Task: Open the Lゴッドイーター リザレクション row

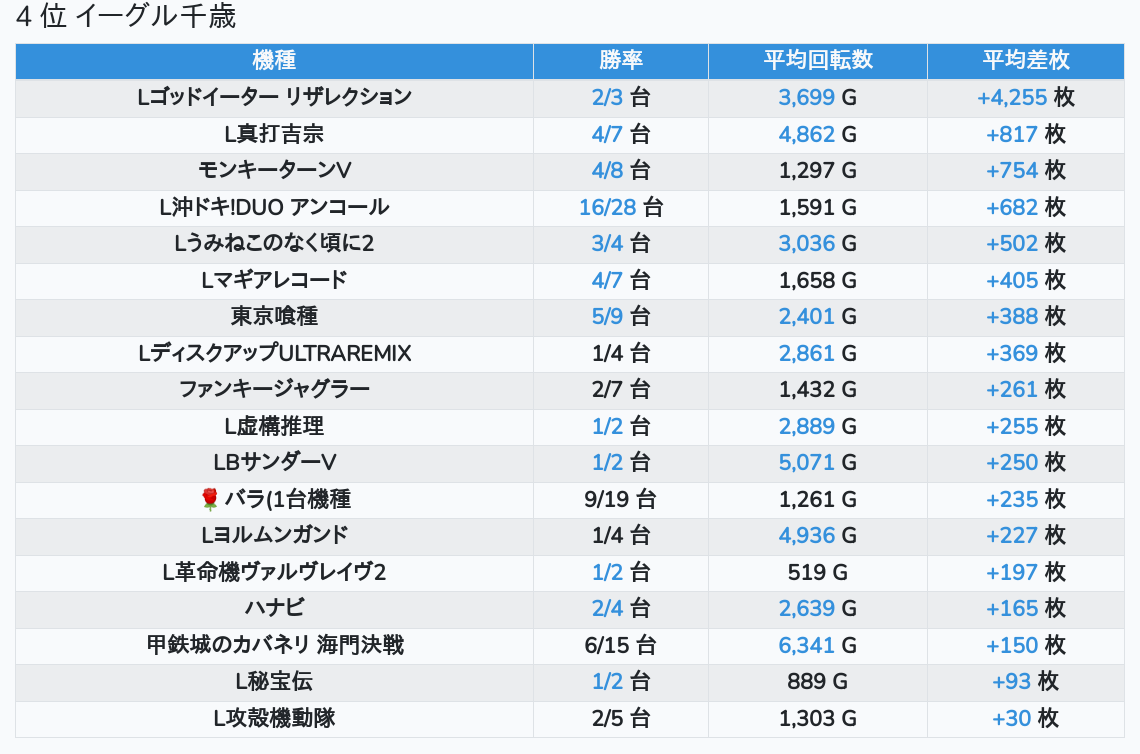Action: pyautogui.click(x=274, y=97)
